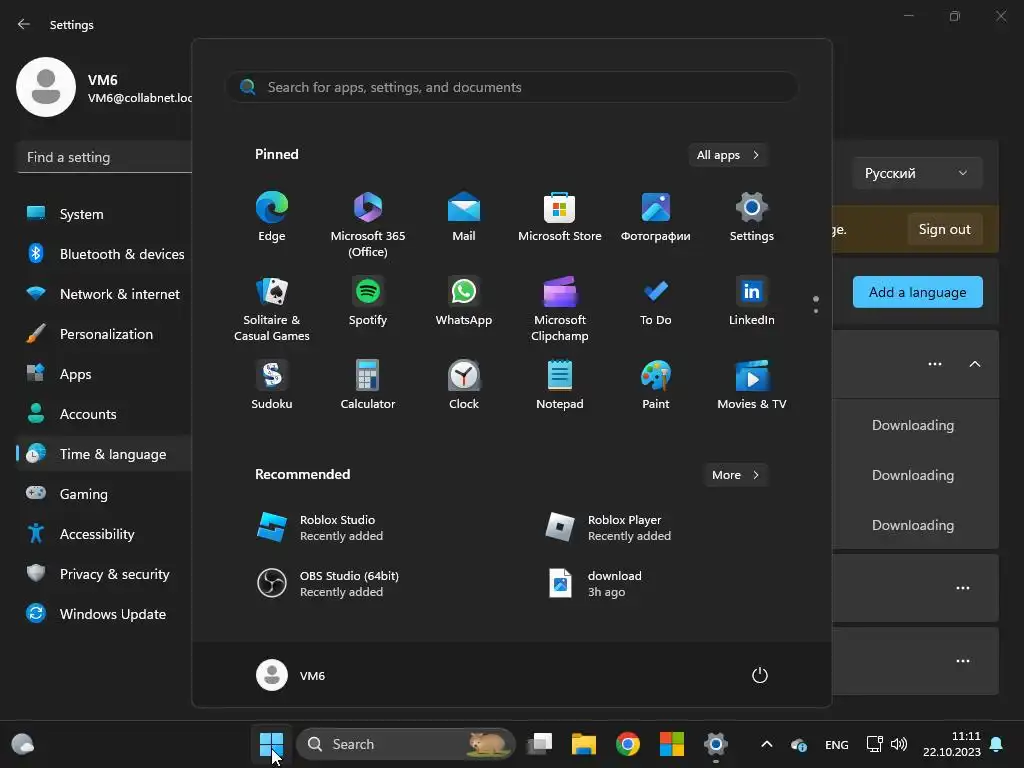This screenshot has width=1024, height=768.
Task: Open Settings from pinned apps
Action: tap(752, 217)
